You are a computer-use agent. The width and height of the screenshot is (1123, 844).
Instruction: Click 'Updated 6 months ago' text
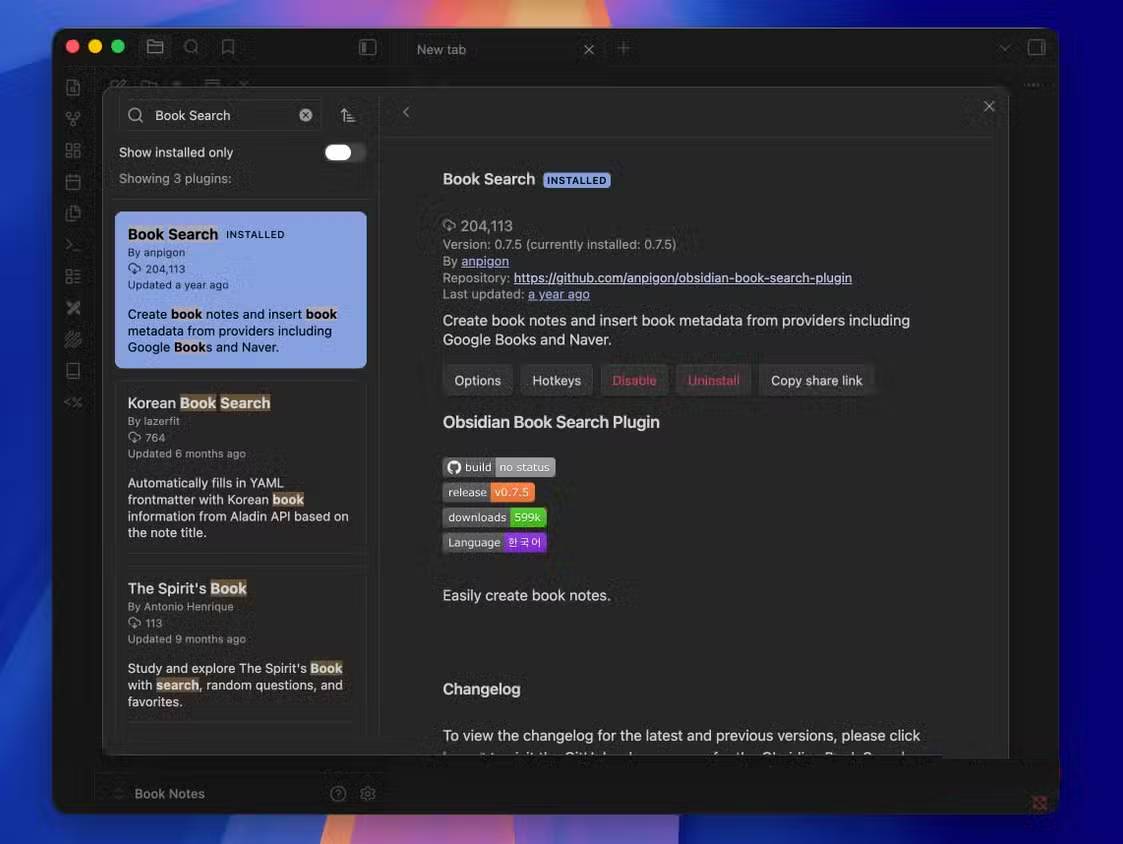(x=186, y=454)
